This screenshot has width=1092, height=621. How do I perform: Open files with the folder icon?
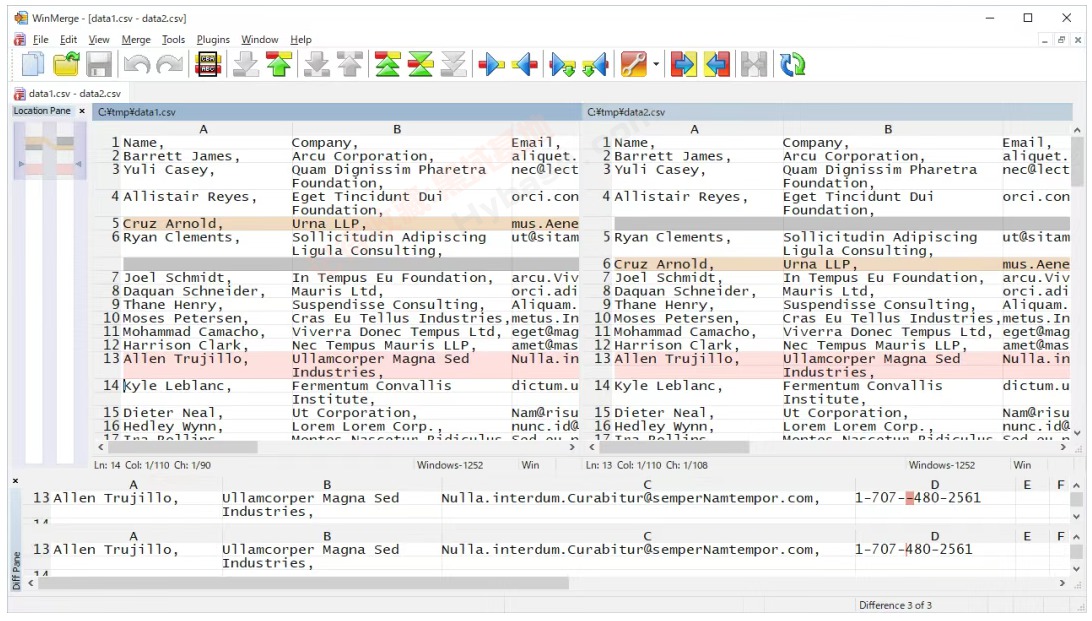(66, 65)
